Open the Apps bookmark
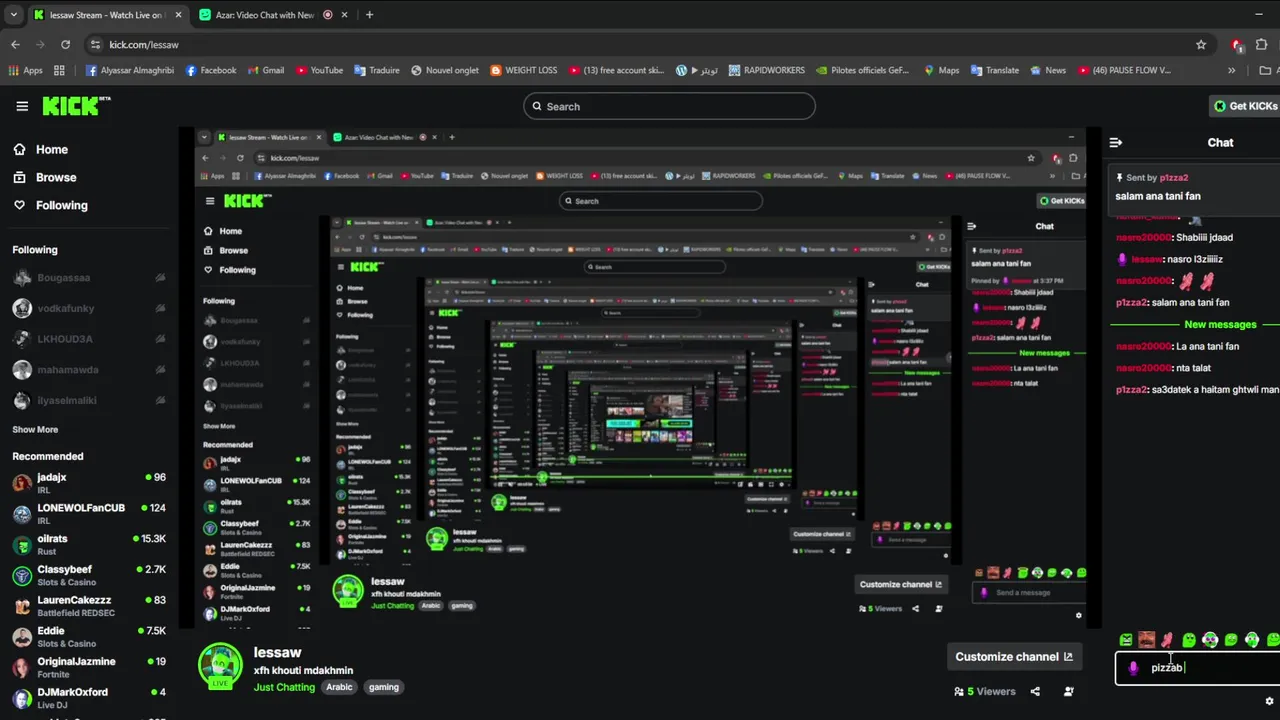The height and width of the screenshot is (720, 1280). (25, 70)
